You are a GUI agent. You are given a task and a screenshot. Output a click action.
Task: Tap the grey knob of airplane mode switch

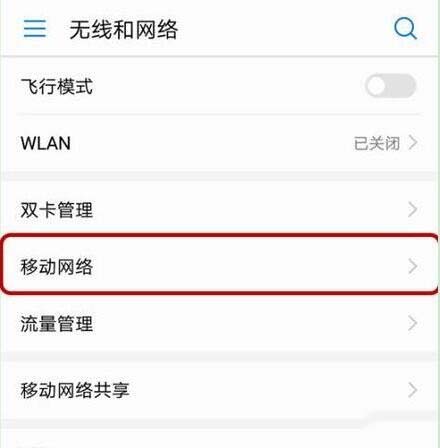point(376,86)
